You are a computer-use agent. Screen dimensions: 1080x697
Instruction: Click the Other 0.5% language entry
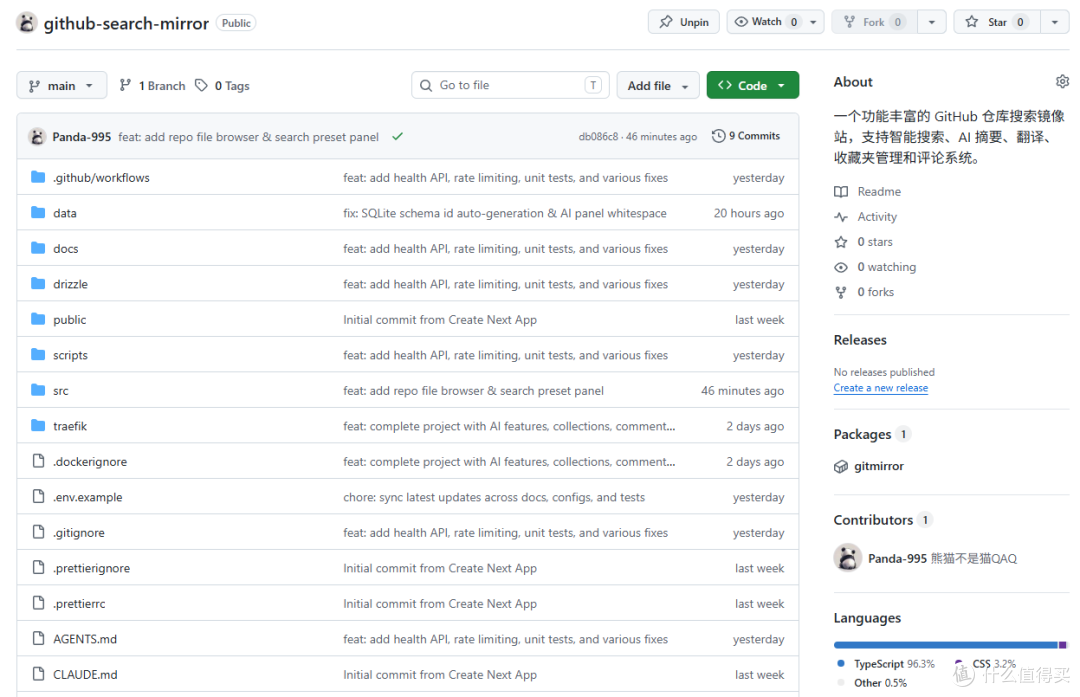[872, 683]
